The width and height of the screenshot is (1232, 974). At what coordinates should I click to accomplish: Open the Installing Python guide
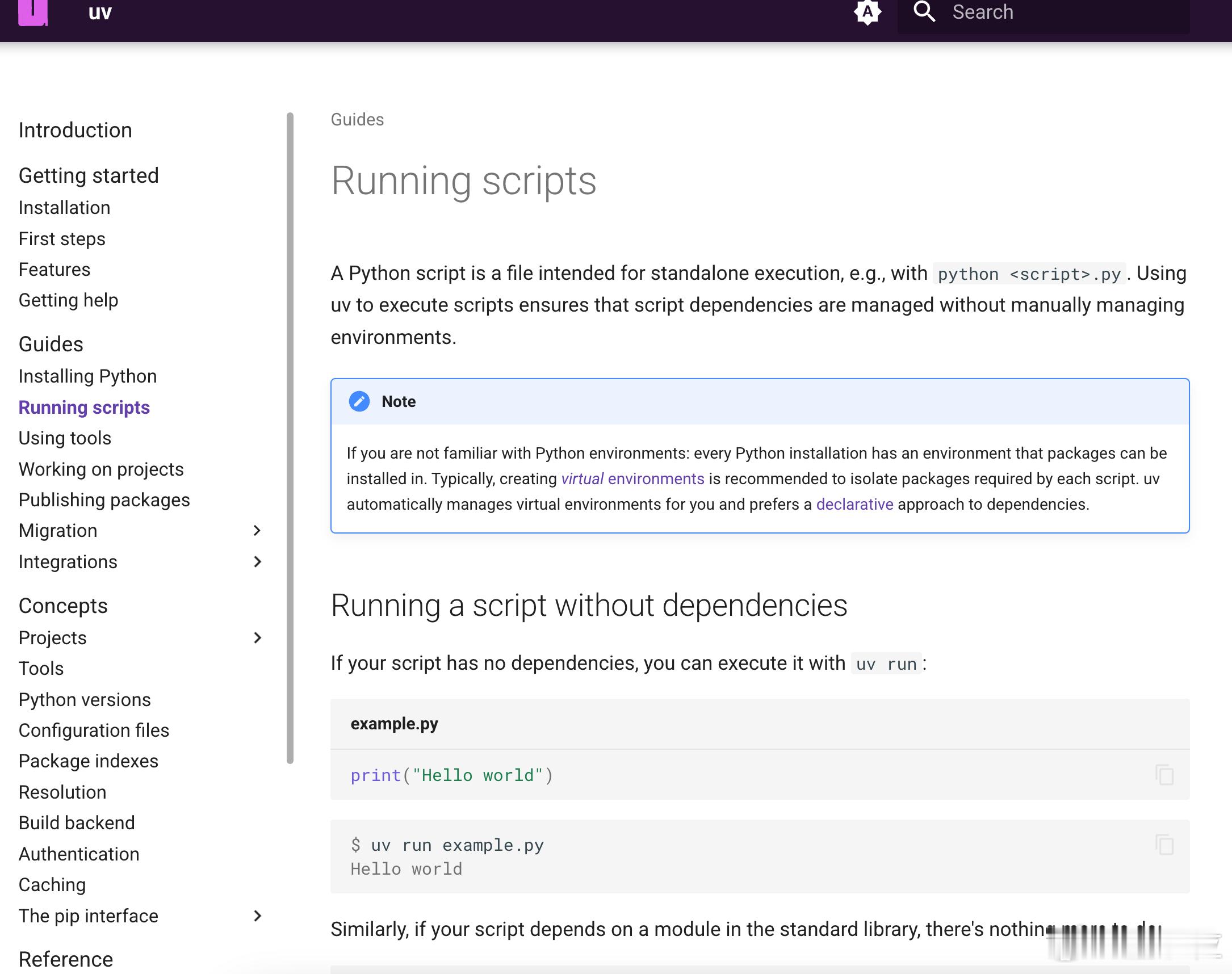point(87,376)
